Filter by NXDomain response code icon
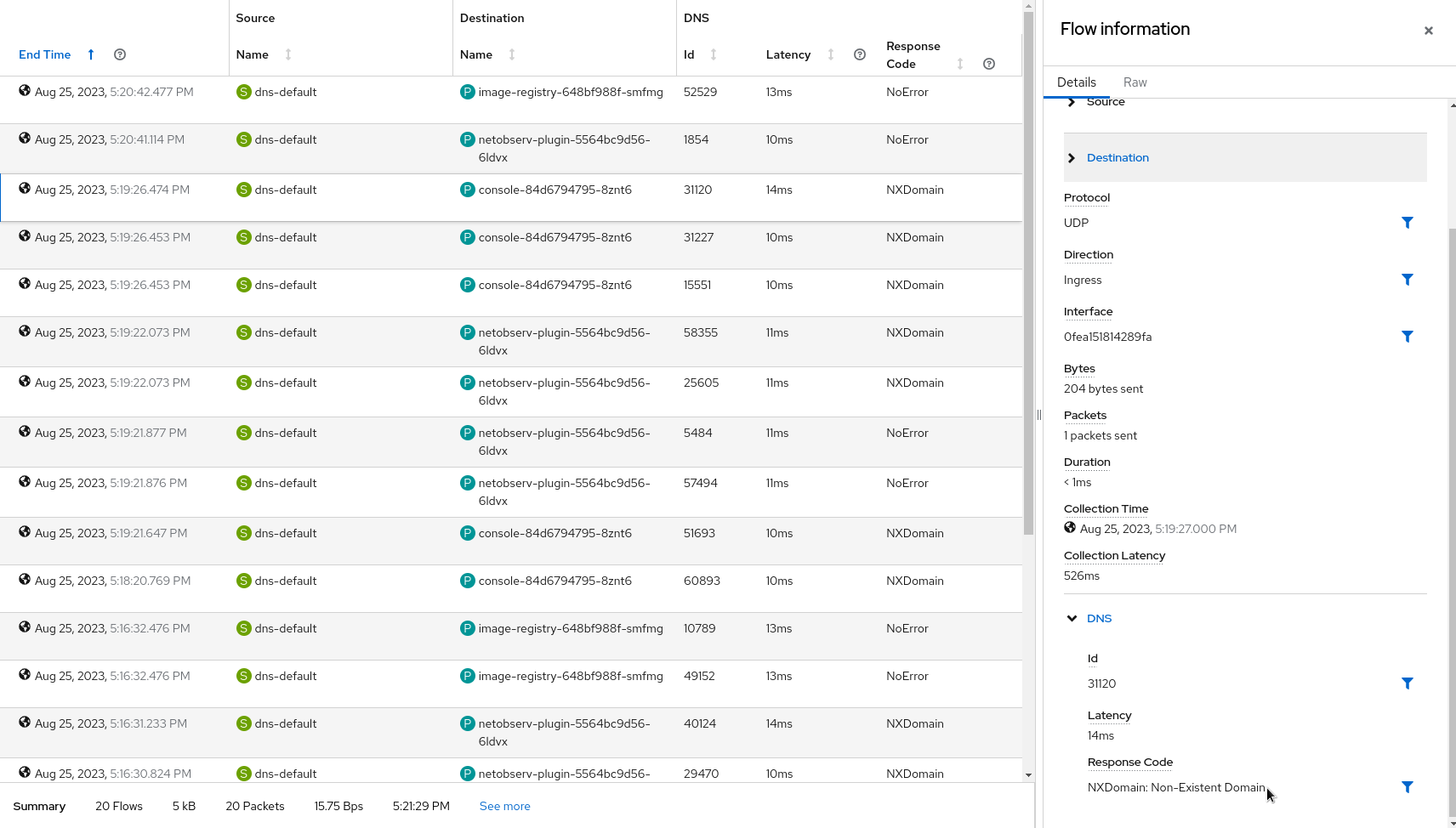 point(1407,787)
